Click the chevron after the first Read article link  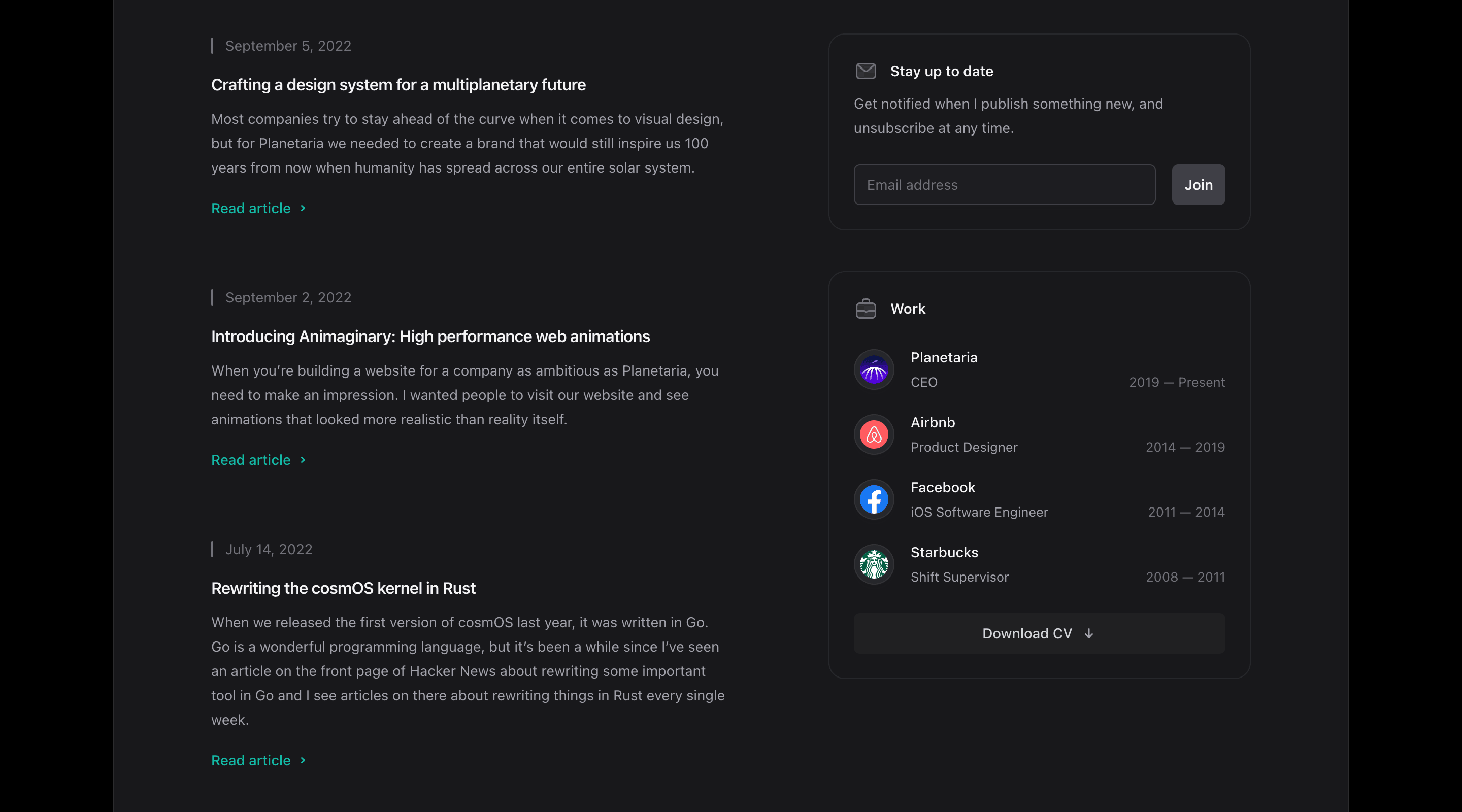tap(302, 208)
